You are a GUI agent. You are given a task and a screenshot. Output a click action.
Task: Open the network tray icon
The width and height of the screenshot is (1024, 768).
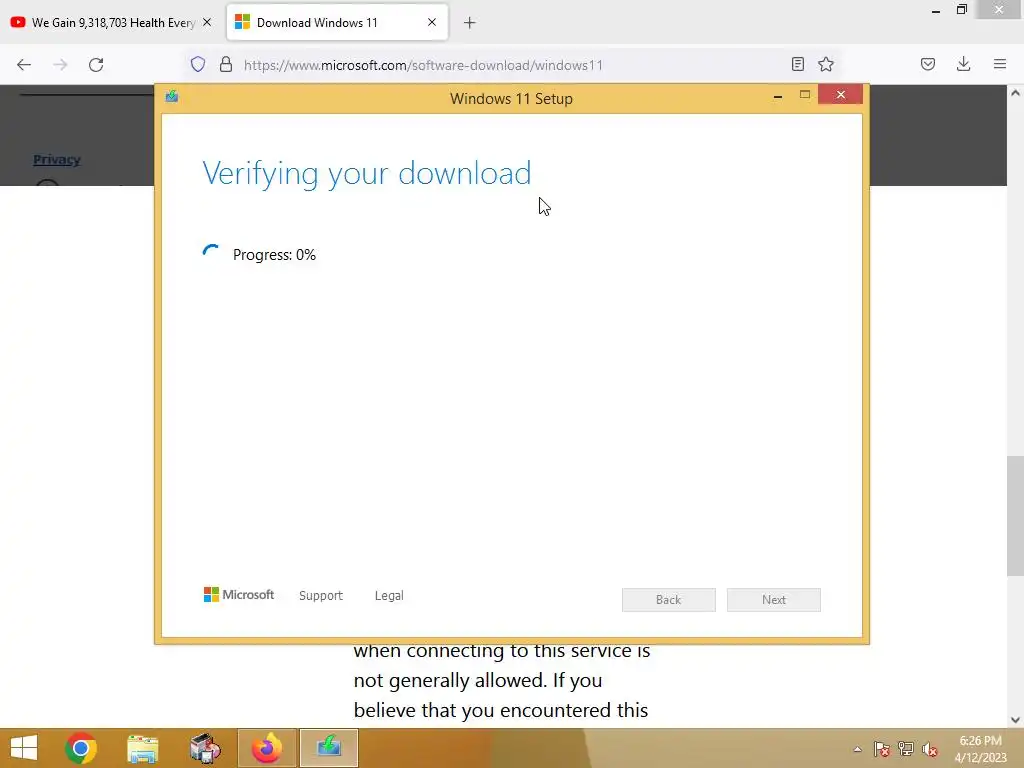point(906,748)
